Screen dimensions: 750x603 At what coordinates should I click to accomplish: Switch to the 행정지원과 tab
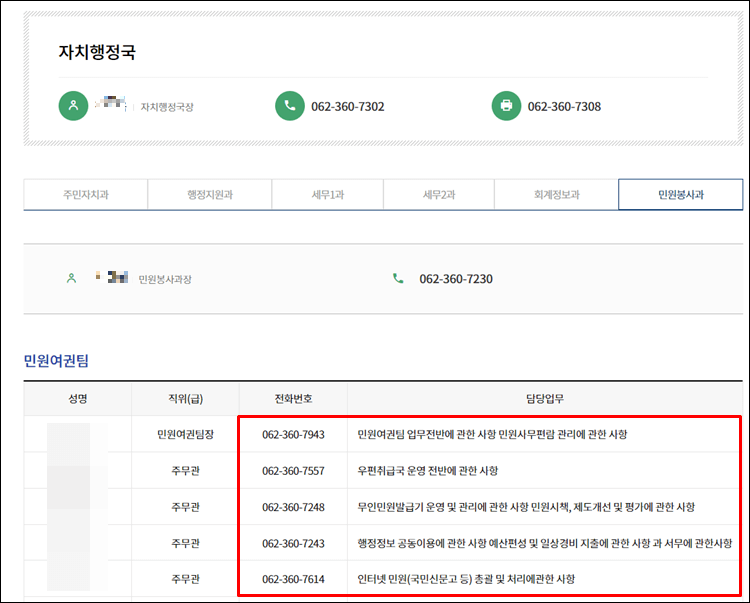click(210, 195)
